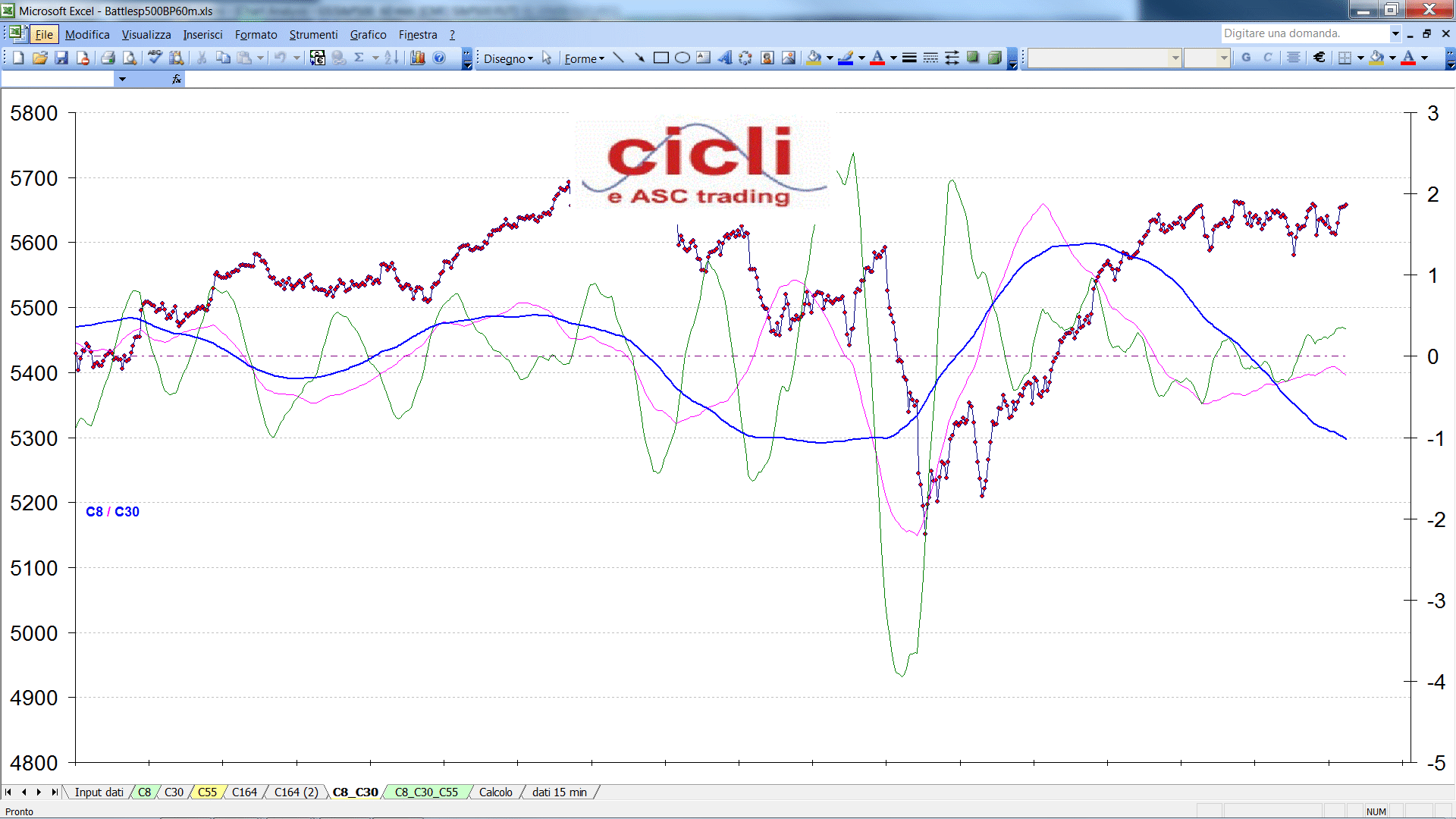
Task: Open the Visualizza menu
Action: tap(146, 34)
